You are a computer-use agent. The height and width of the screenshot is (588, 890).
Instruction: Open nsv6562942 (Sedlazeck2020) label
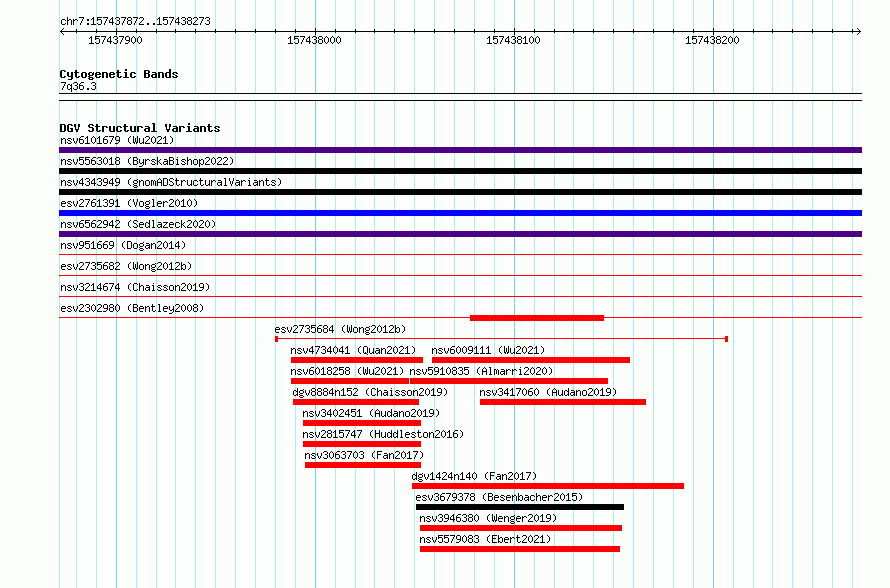138,224
